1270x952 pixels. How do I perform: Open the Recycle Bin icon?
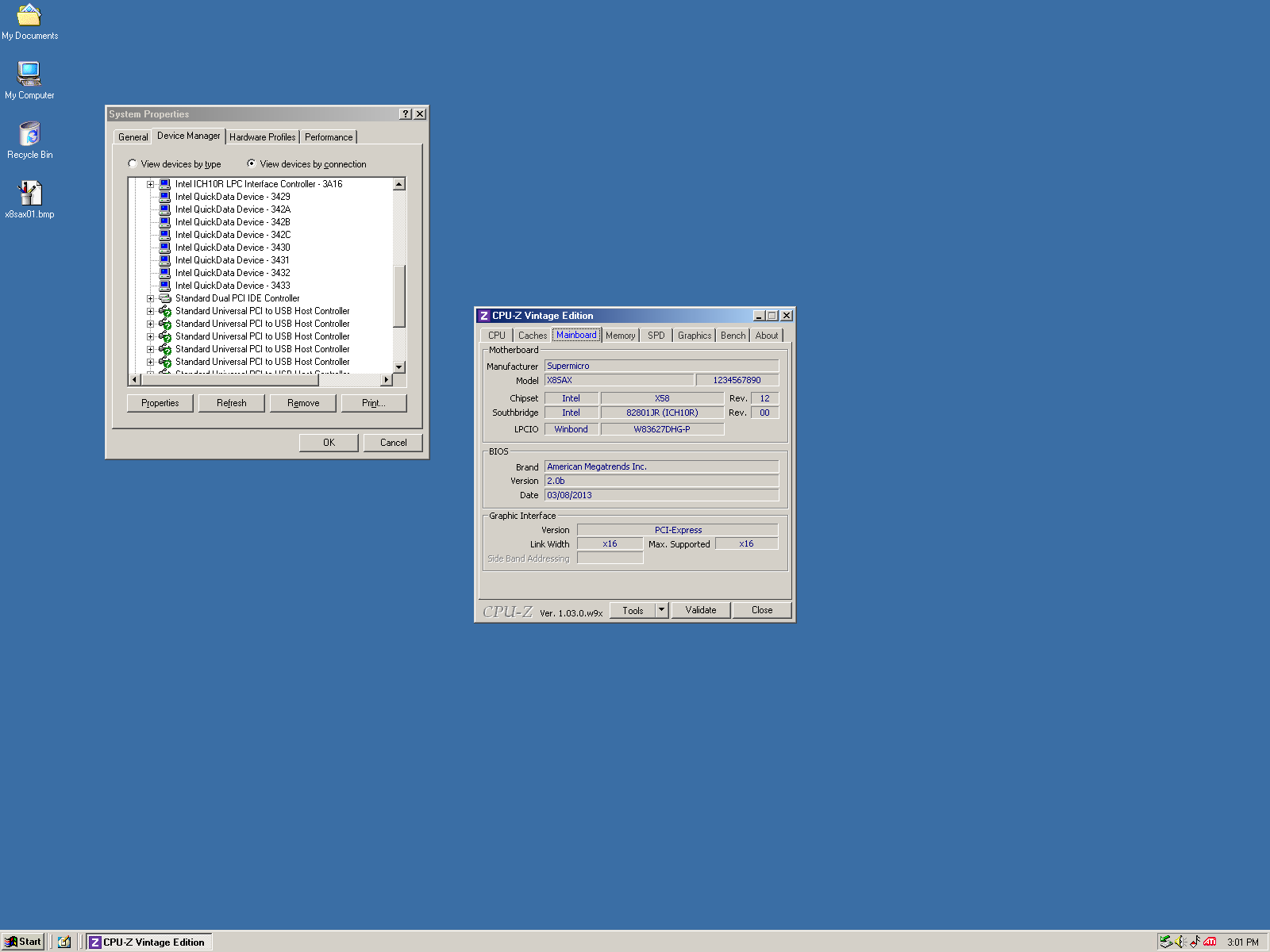(x=29, y=133)
